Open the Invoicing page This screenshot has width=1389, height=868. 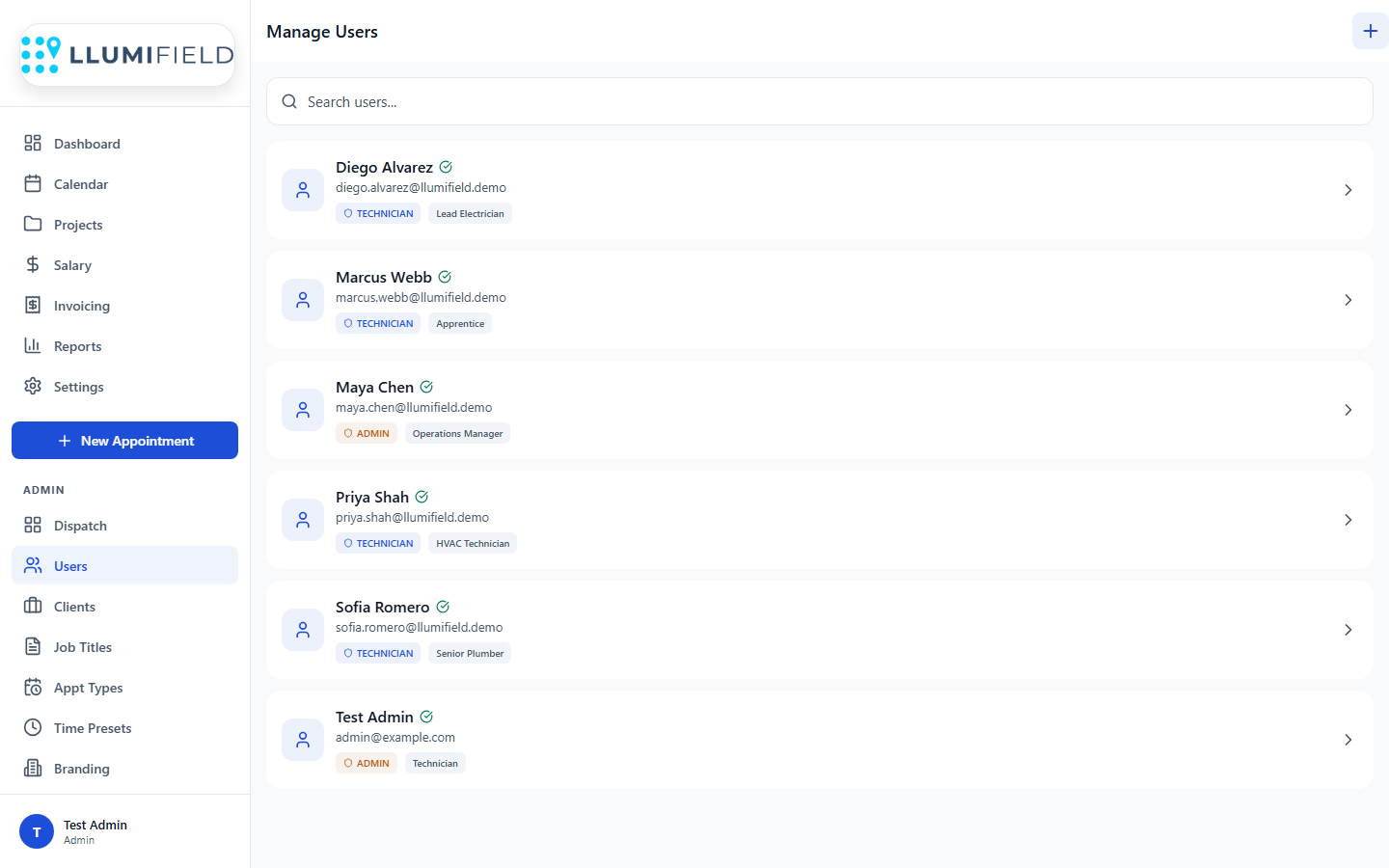(x=124, y=306)
